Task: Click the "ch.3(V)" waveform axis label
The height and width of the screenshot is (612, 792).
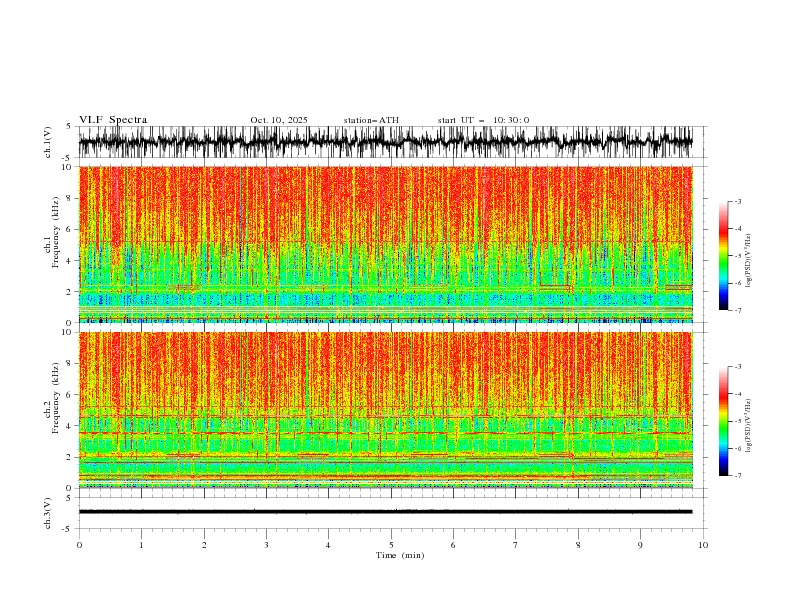Action: coord(48,513)
